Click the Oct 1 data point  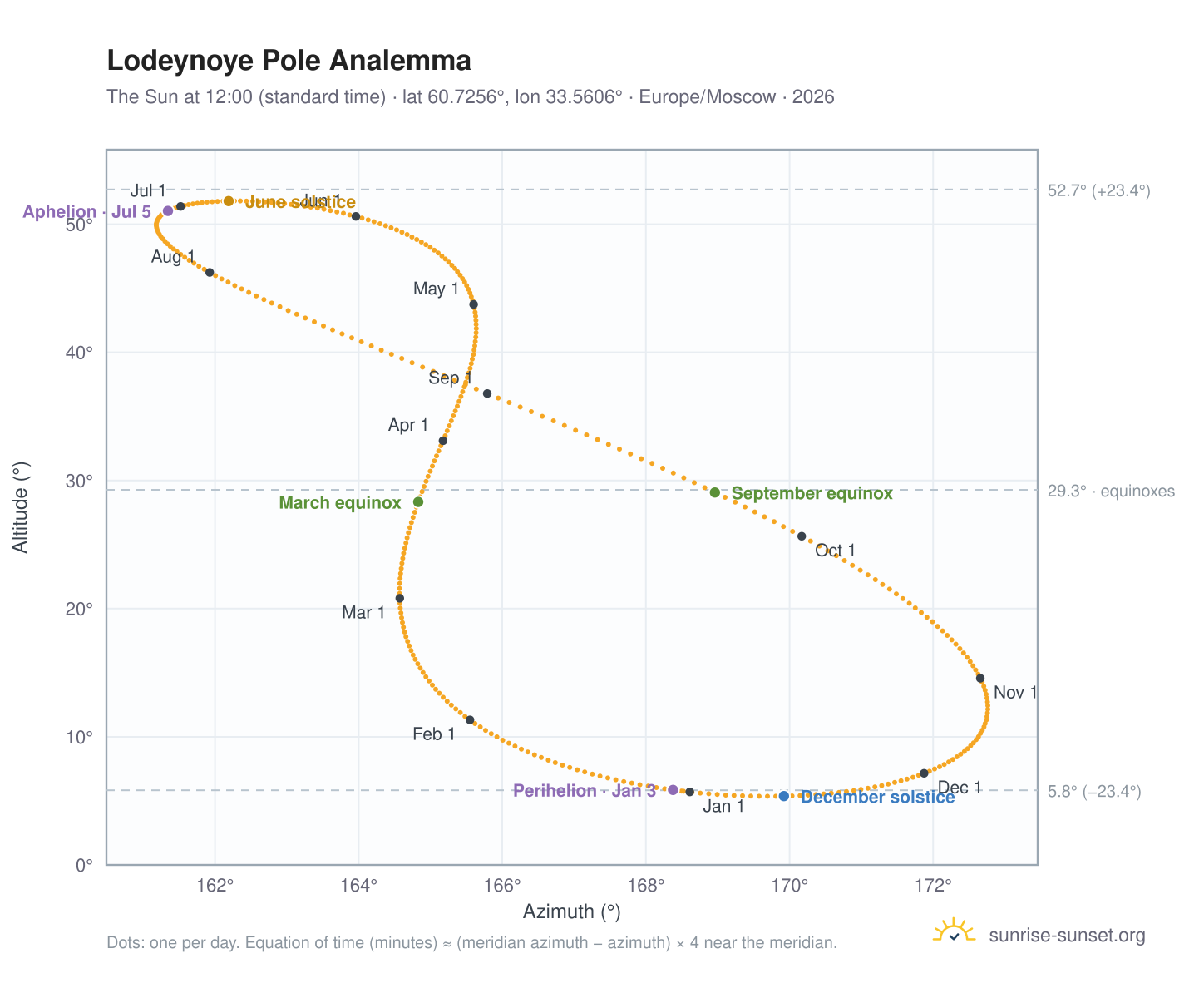[x=802, y=536]
